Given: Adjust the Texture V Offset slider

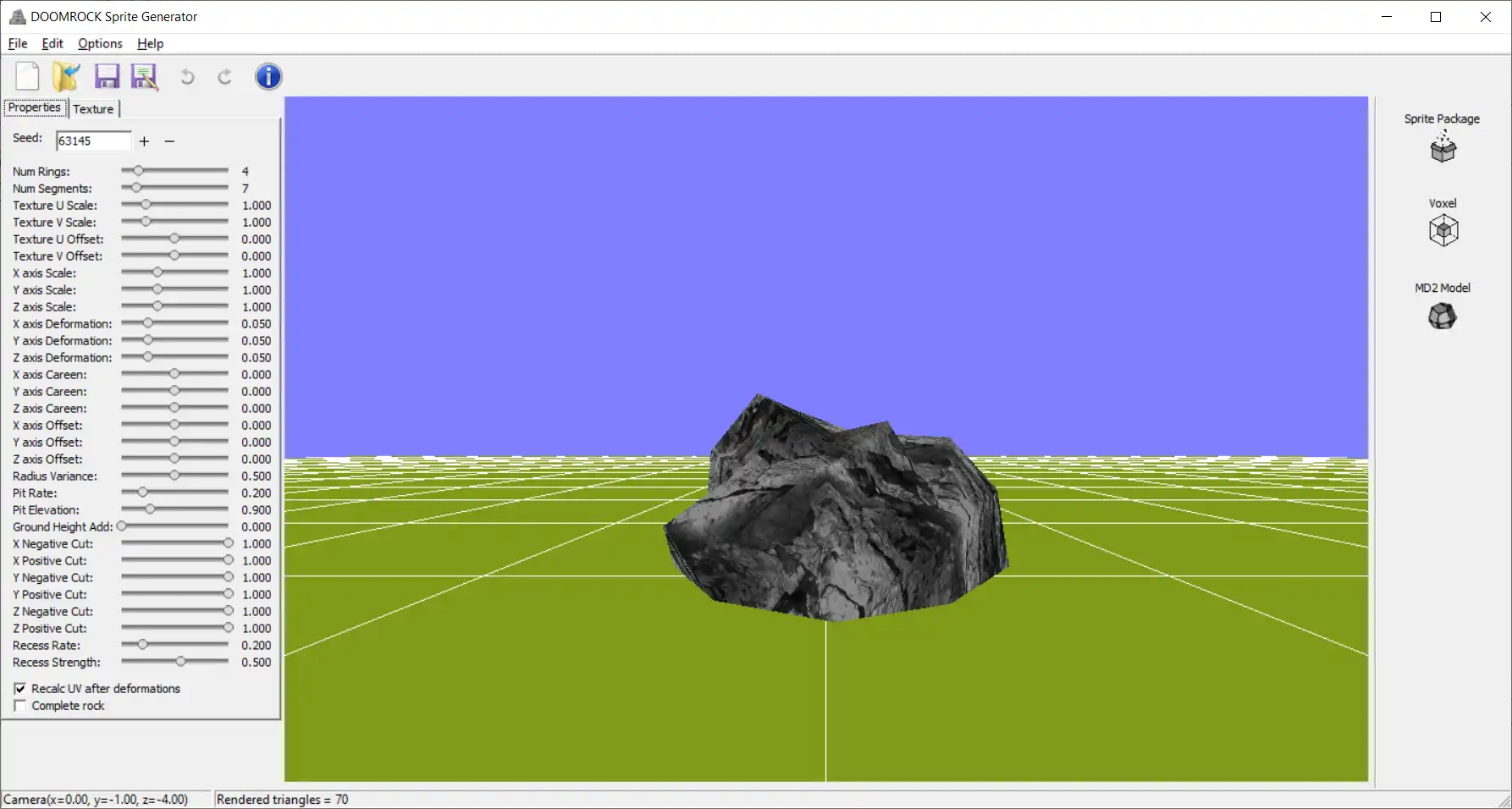Looking at the screenshot, I should 174,256.
